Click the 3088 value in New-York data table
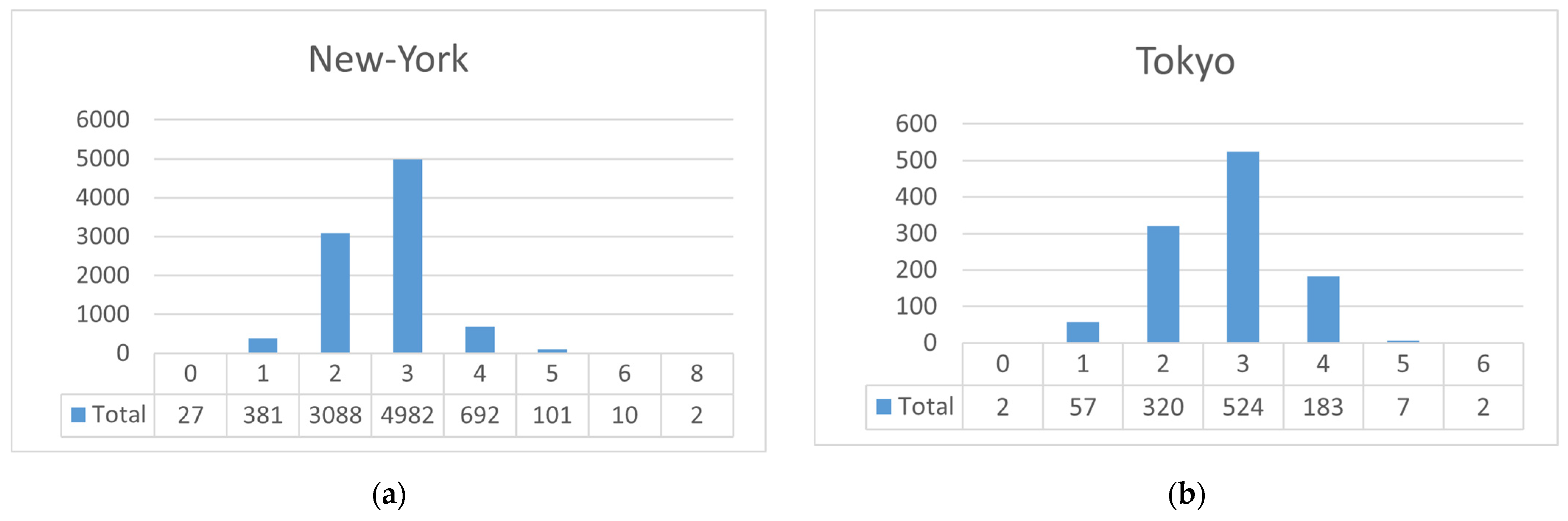 (x=335, y=415)
